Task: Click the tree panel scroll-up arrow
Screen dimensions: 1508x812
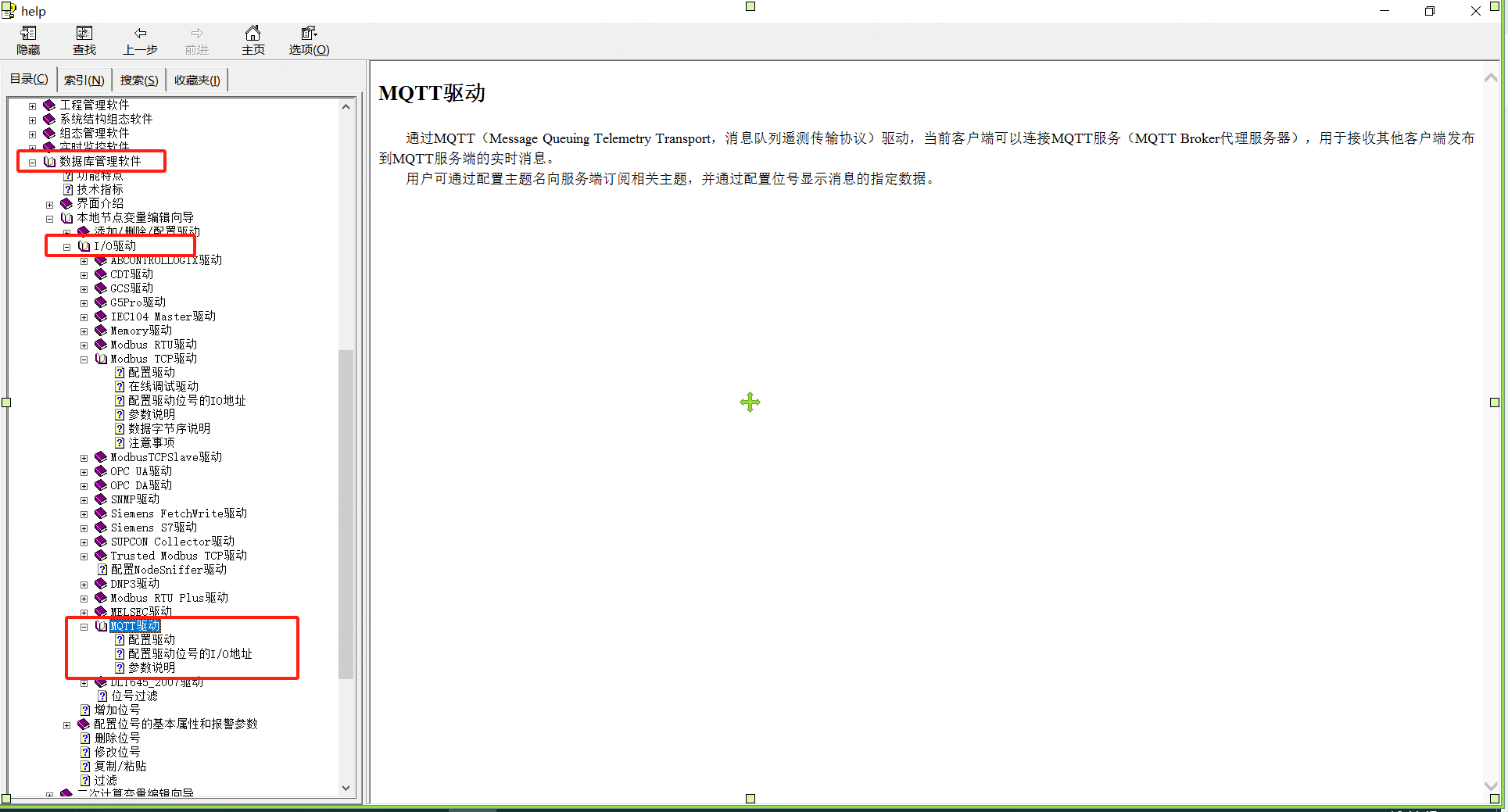Action: (x=346, y=107)
